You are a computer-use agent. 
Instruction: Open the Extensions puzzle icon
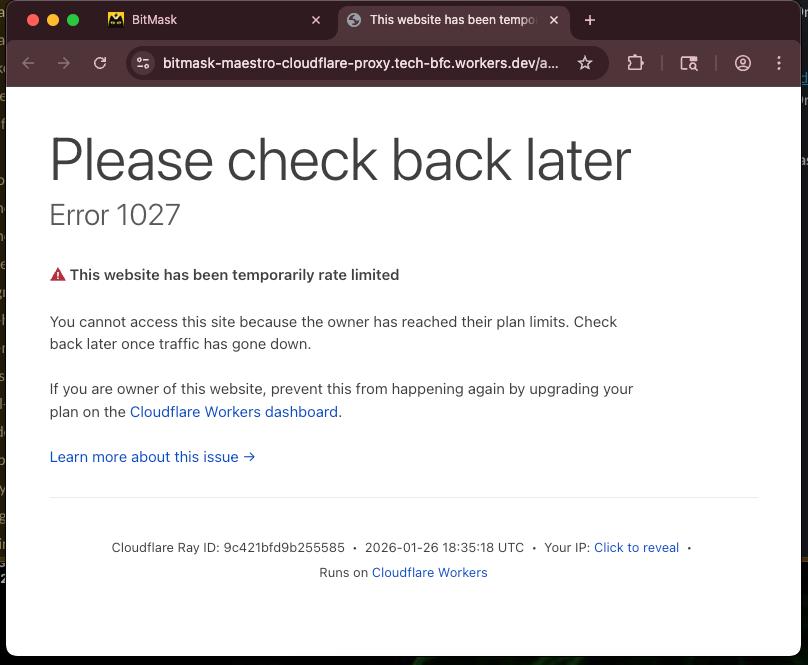[635, 63]
